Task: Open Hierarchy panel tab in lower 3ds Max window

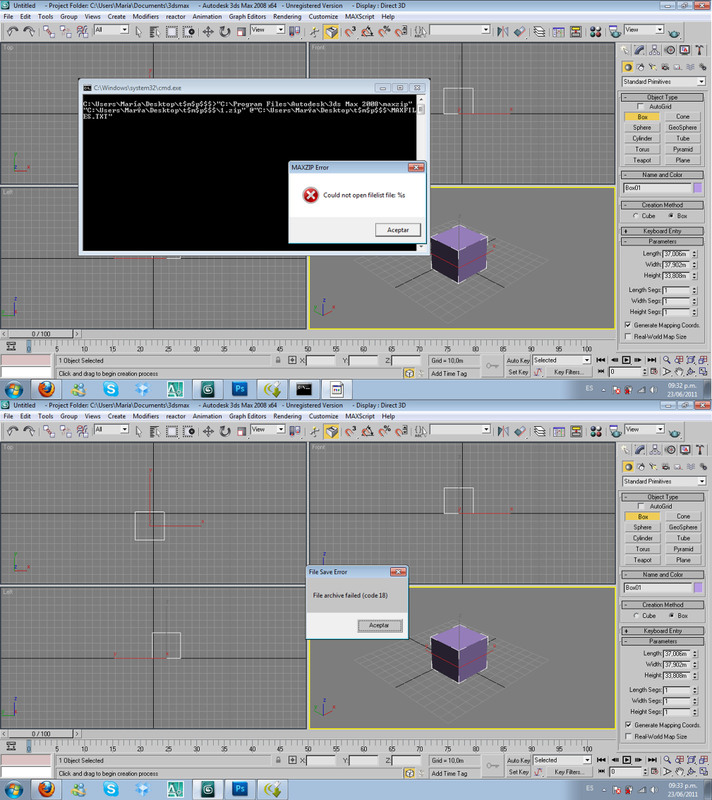Action: pyautogui.click(x=655, y=450)
